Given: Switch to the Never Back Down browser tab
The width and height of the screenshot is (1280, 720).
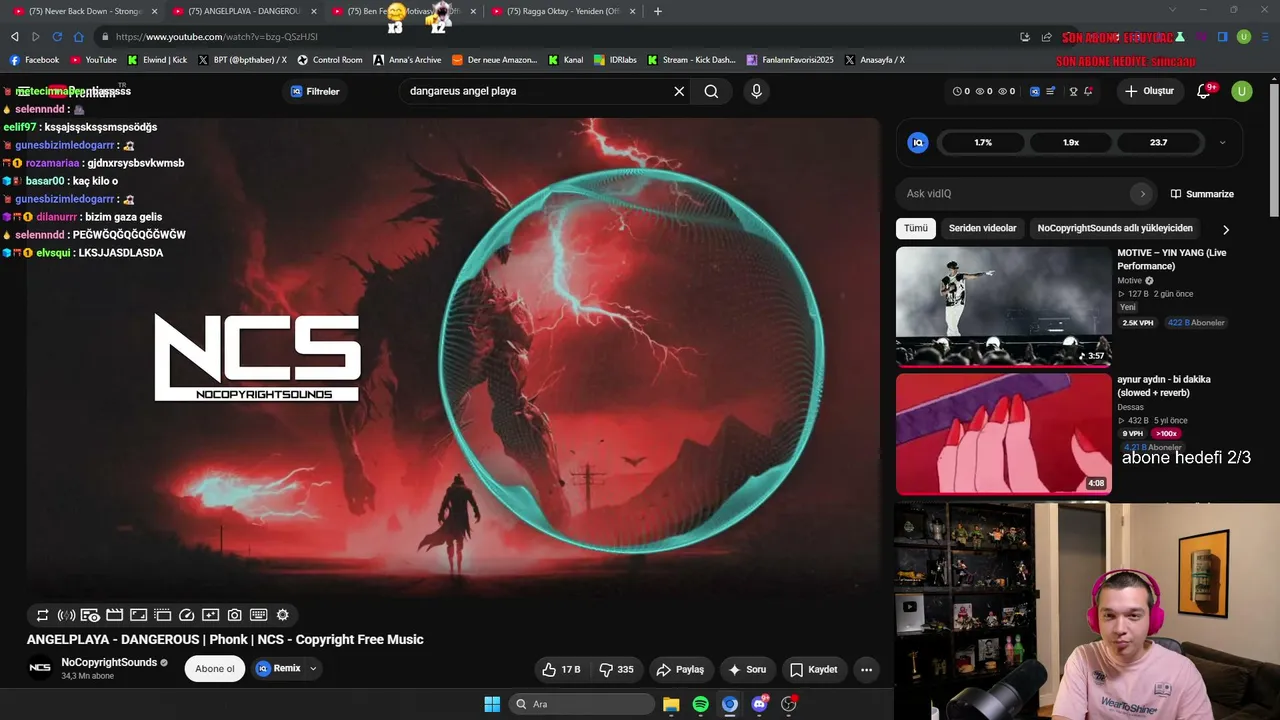Looking at the screenshot, I should coord(86,11).
